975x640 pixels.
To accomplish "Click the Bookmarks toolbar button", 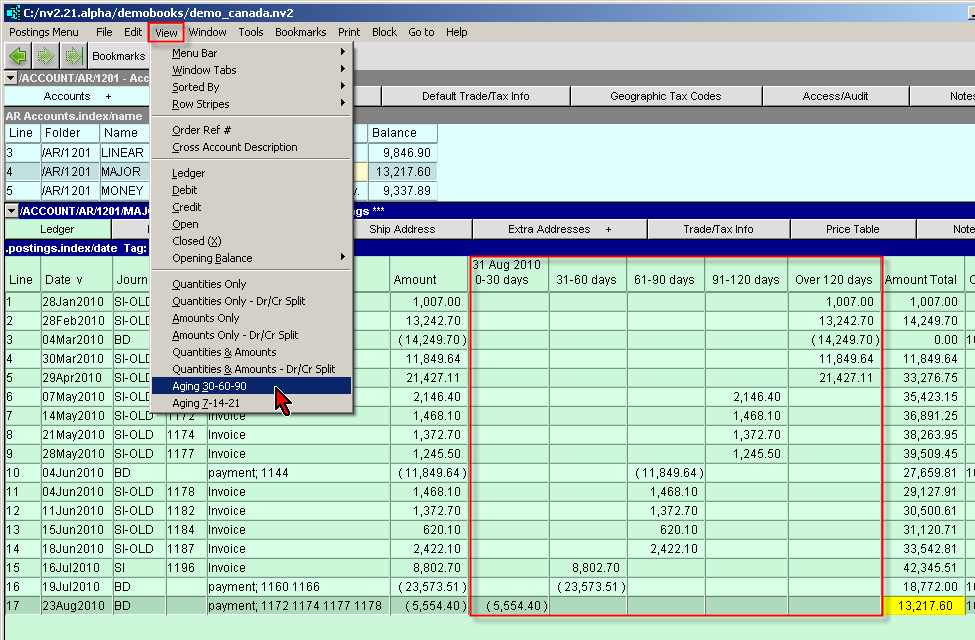I will 118,56.
